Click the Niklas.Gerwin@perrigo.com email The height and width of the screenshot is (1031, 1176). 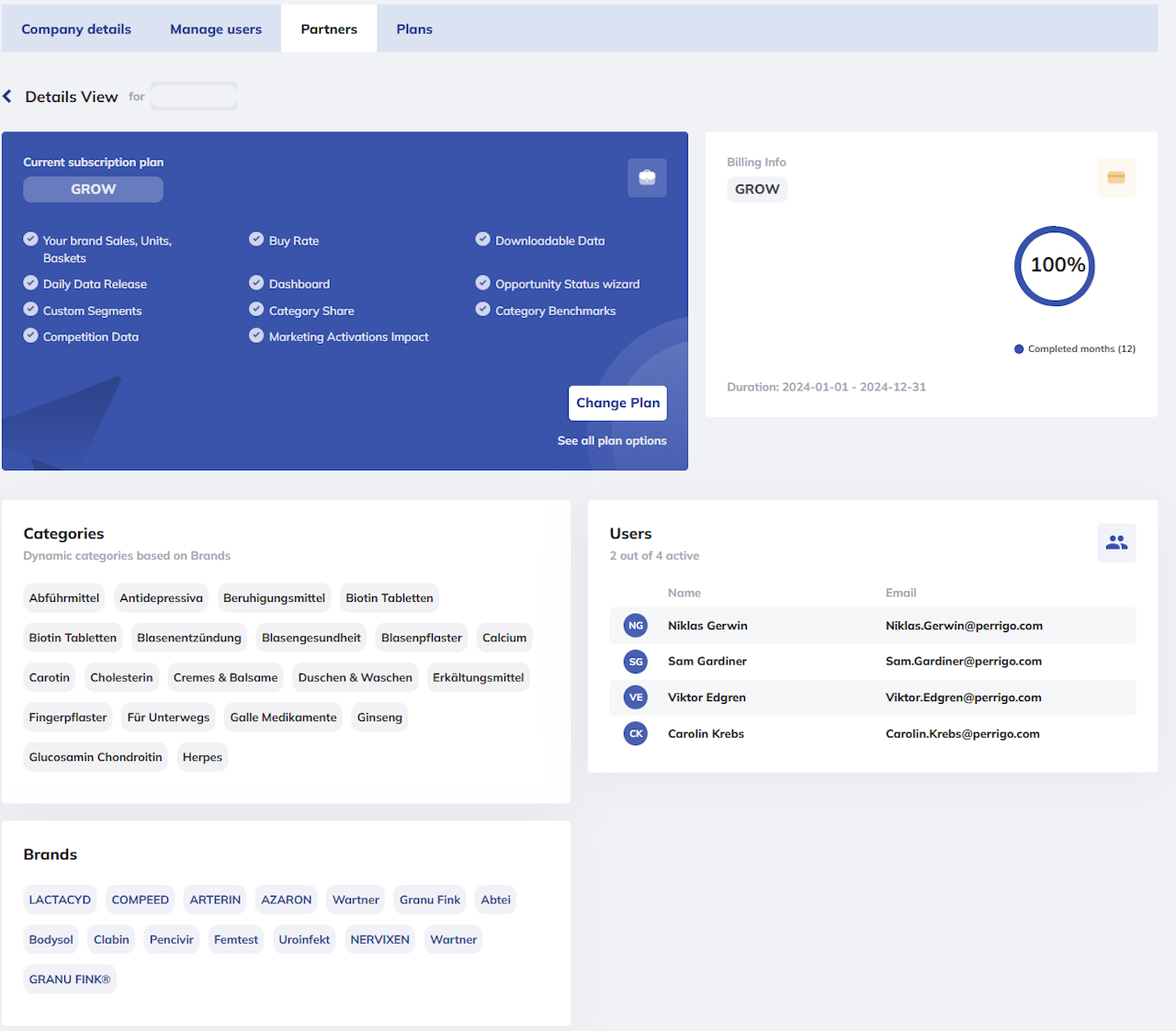[x=964, y=626]
